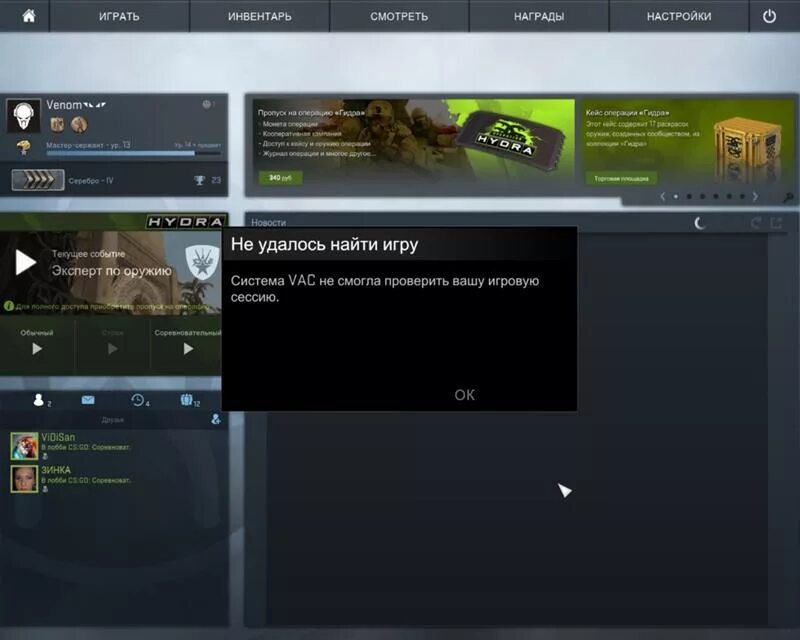Click the add friend icon
The width and height of the screenshot is (800, 640).
216,420
